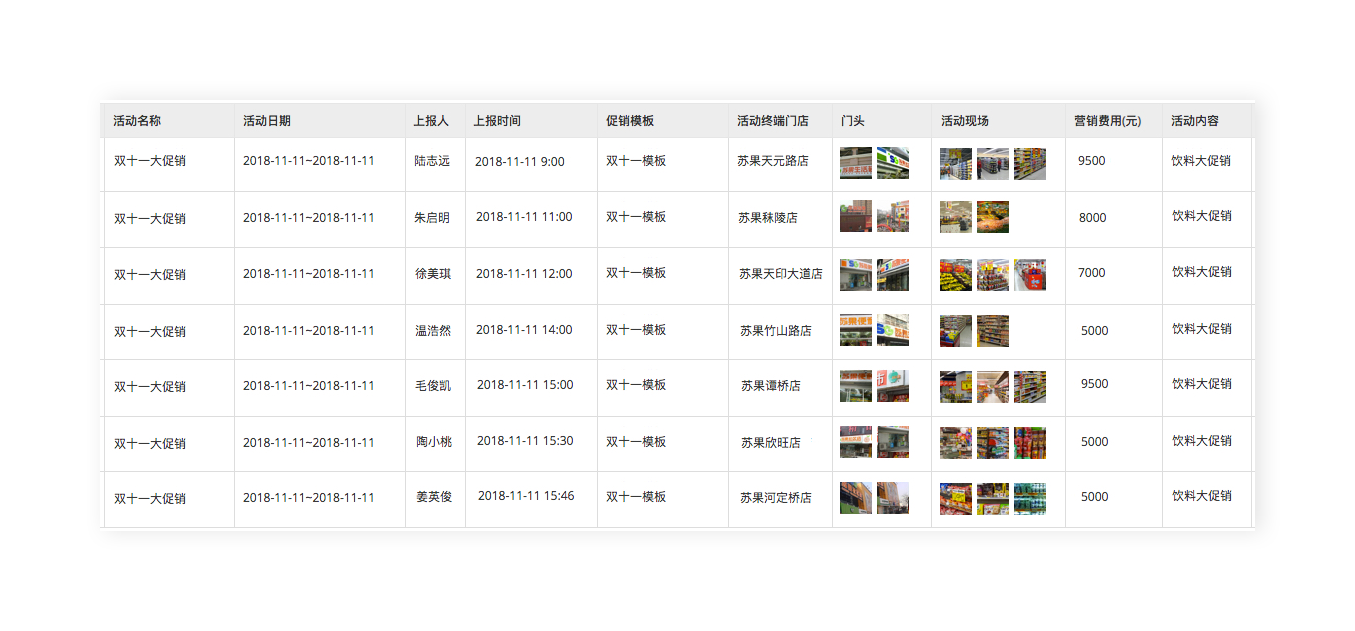Open first 门头 photo for 苏果天元路店
The width and height of the screenshot is (1355, 631).
(x=855, y=163)
